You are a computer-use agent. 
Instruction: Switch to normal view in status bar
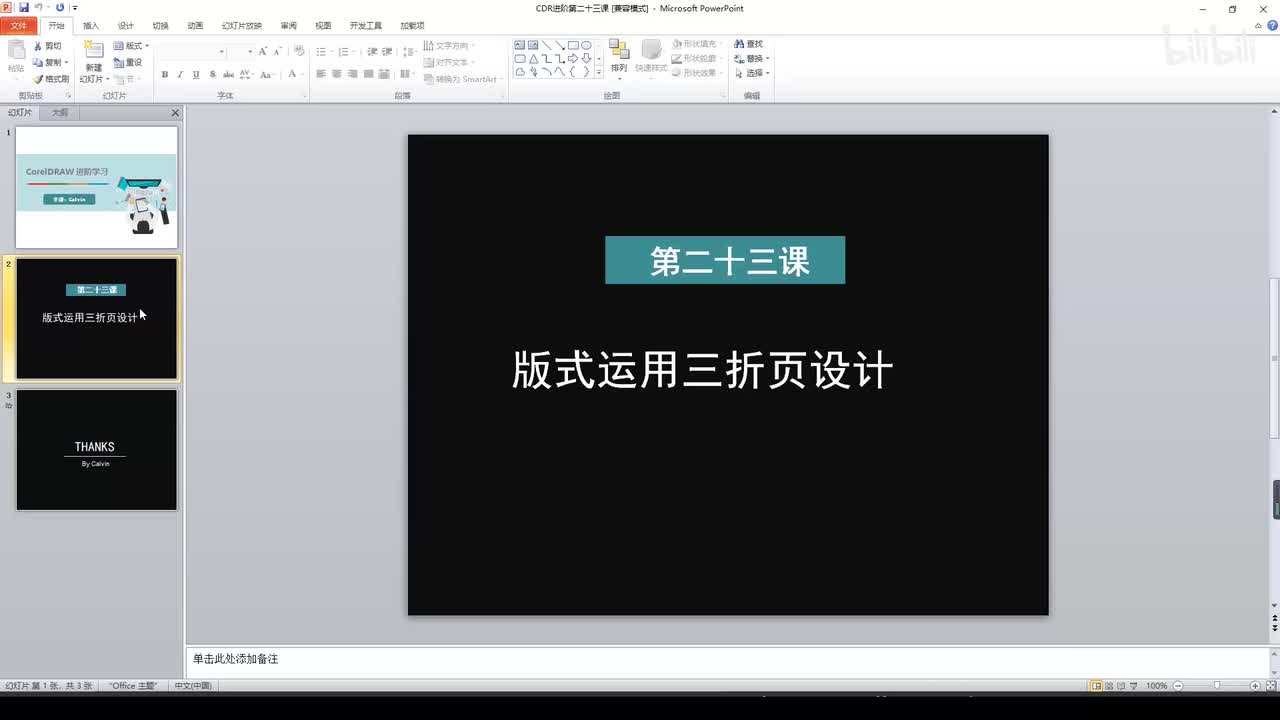tap(1097, 686)
